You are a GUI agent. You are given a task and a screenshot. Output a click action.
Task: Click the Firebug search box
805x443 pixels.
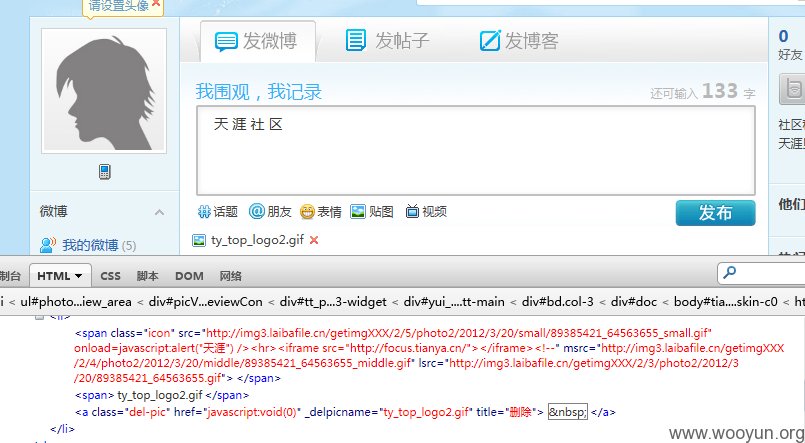761,274
